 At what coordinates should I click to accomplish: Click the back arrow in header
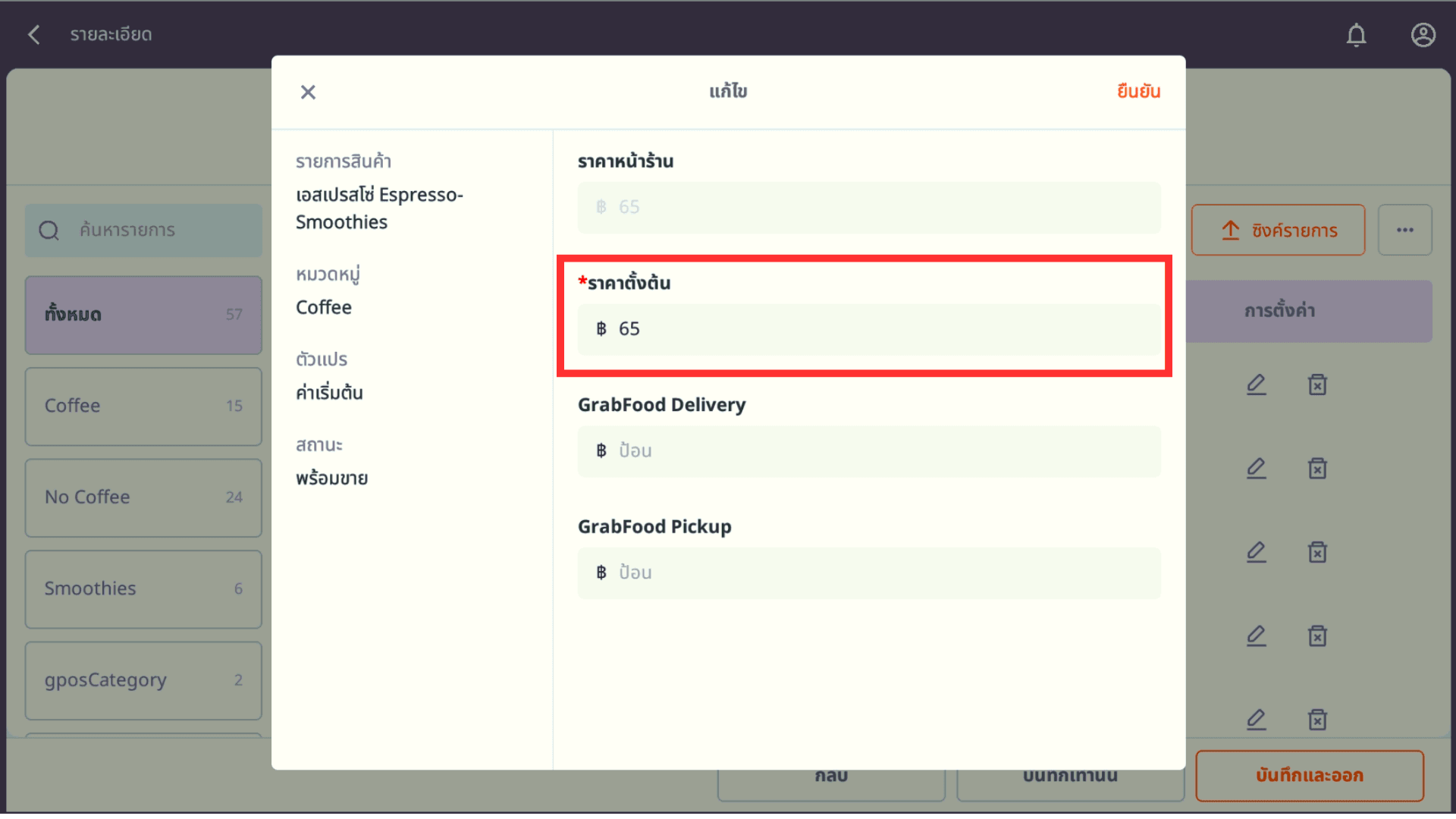tap(34, 34)
